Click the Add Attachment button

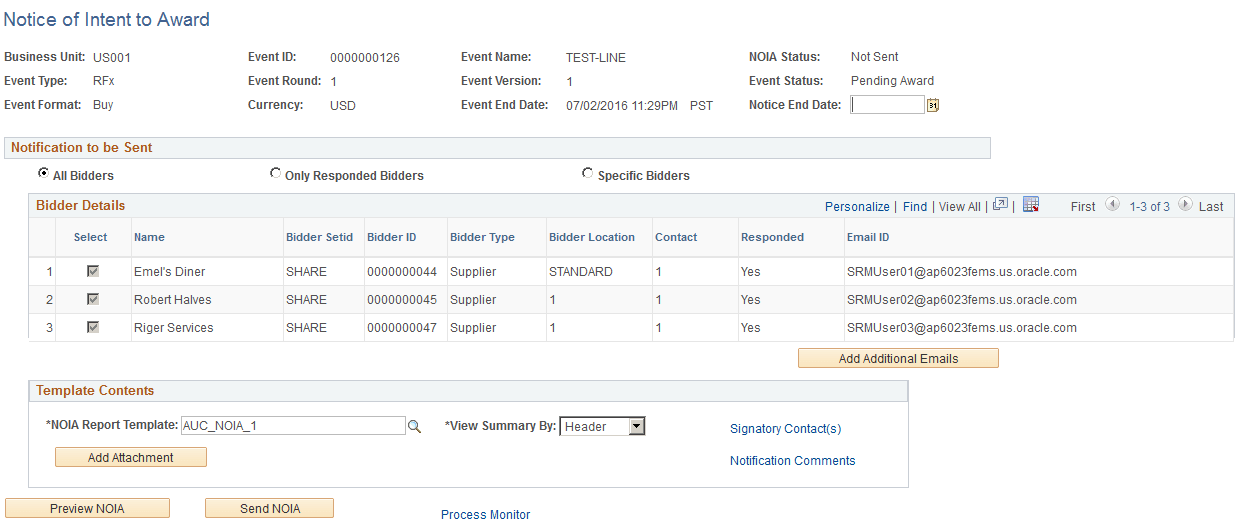point(131,458)
